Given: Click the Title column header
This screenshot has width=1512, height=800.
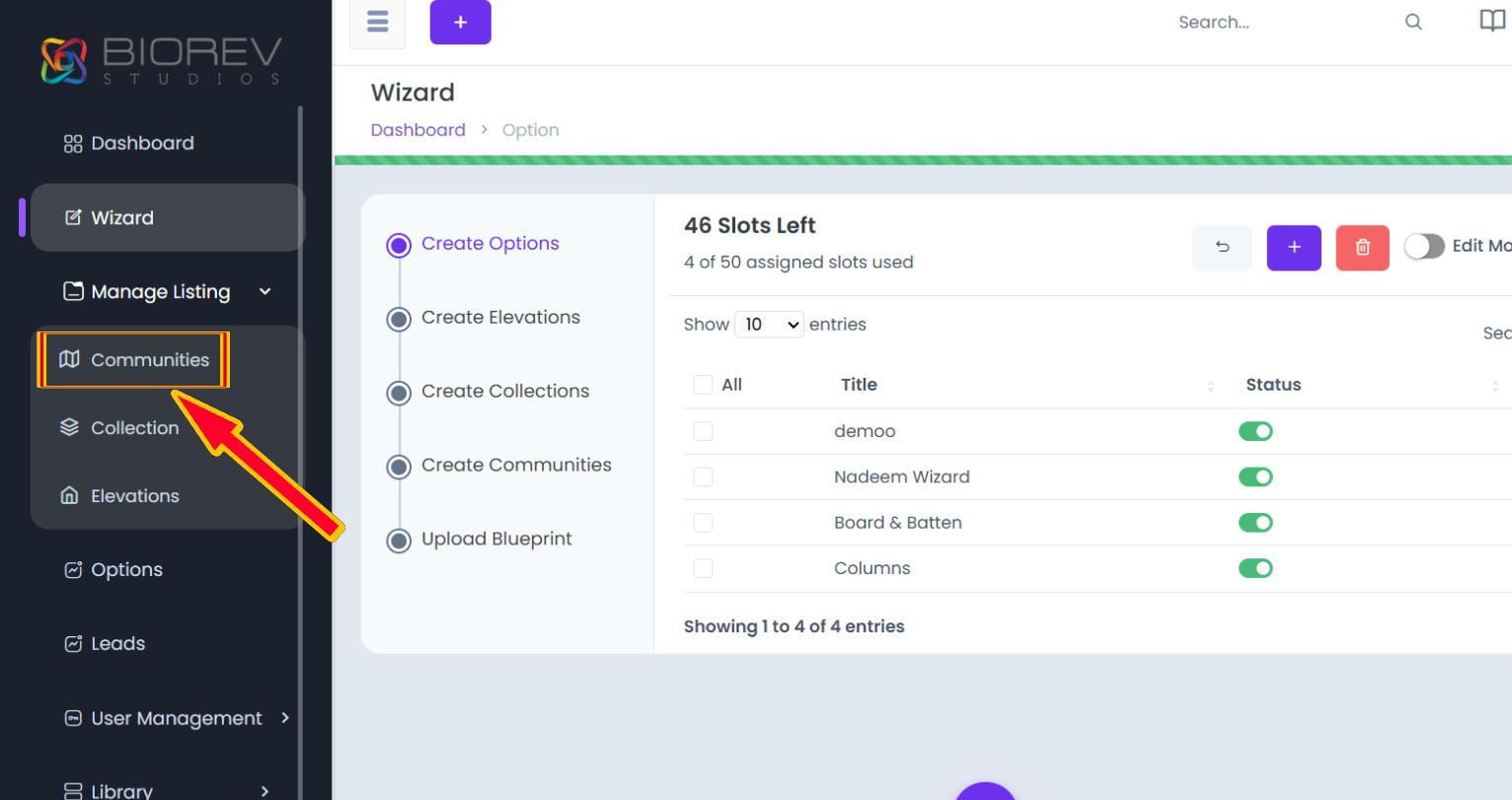Looking at the screenshot, I should point(859,385).
